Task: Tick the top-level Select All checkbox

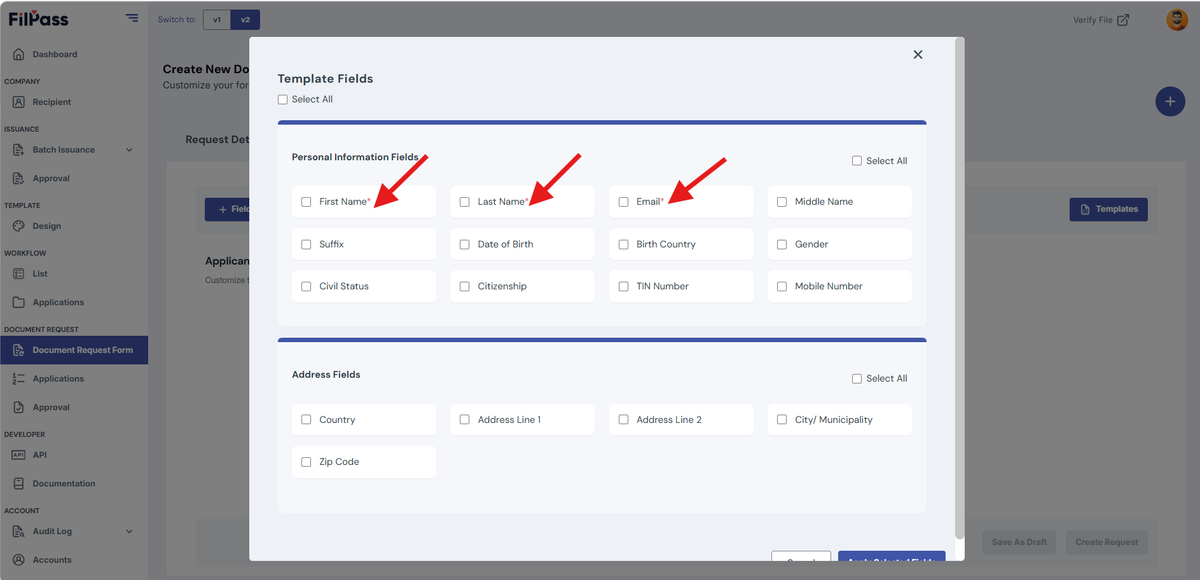Action: [x=283, y=99]
